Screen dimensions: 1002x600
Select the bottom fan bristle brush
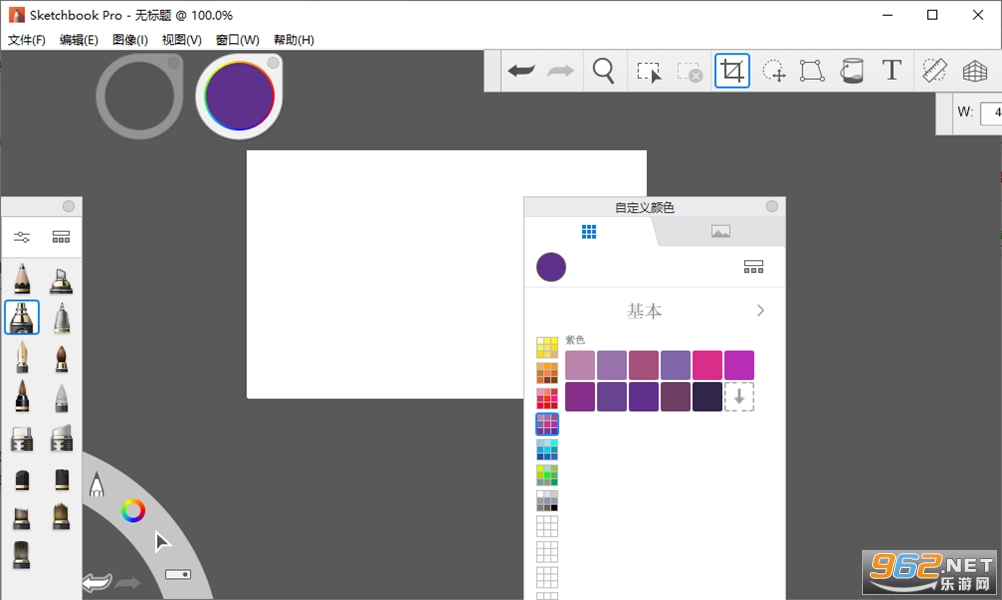point(22,555)
